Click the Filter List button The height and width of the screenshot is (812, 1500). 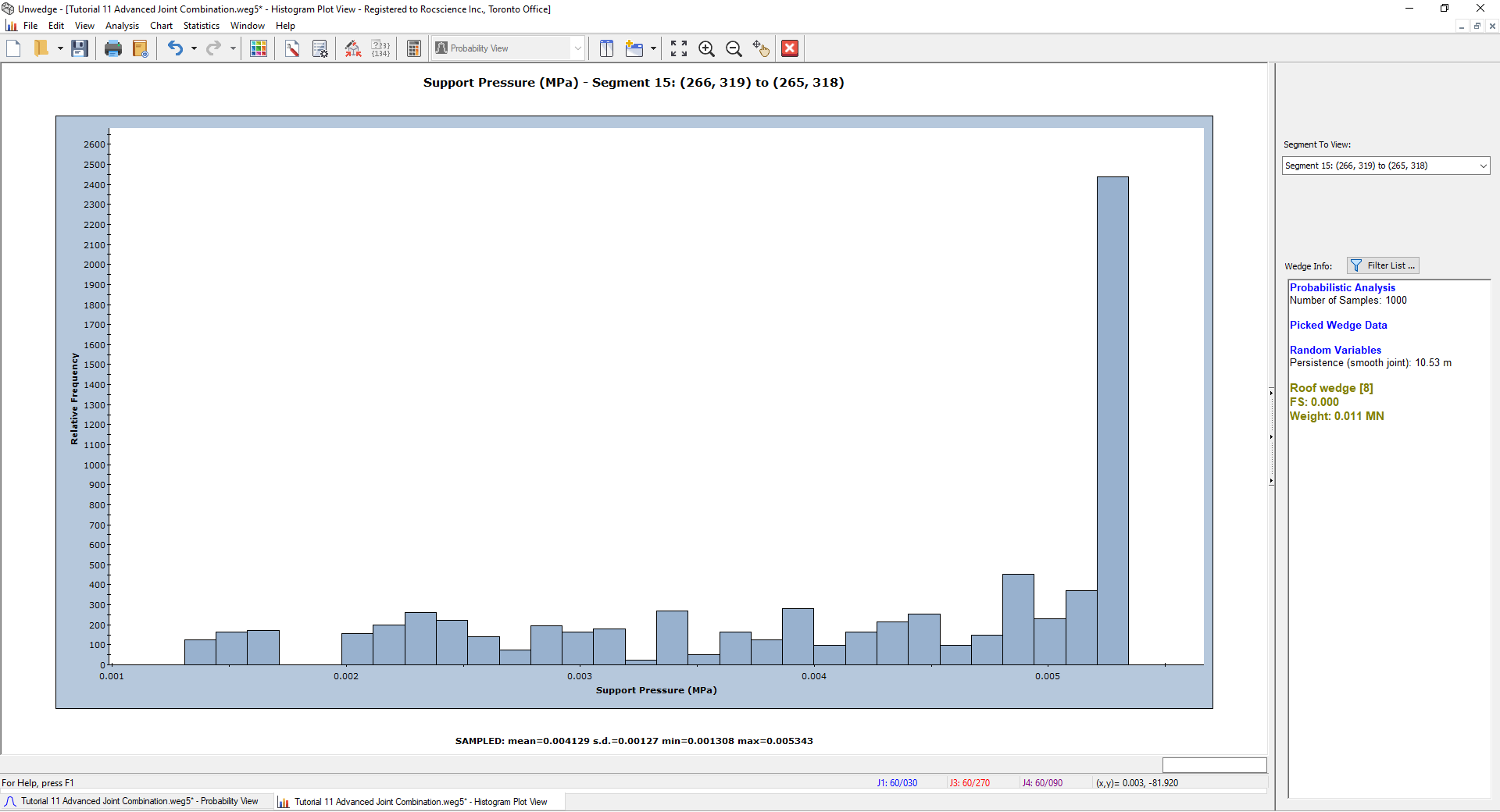[1383, 265]
